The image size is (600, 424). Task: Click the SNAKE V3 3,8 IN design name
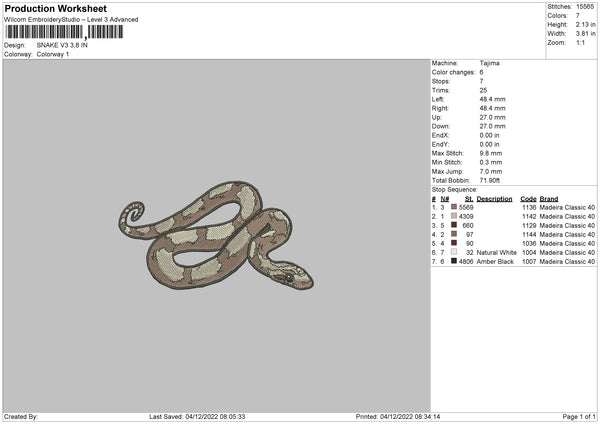pos(64,45)
